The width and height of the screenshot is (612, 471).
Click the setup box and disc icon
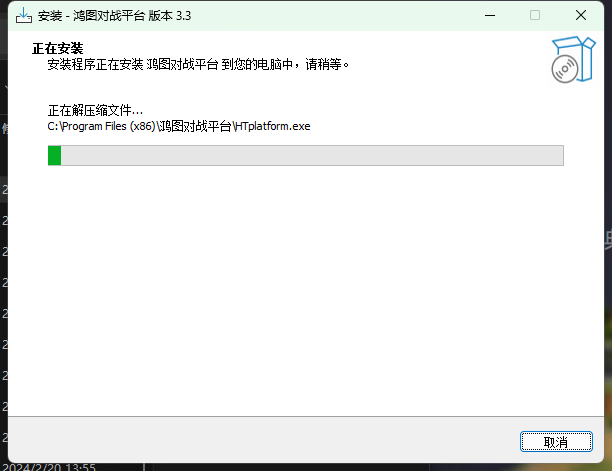point(573,59)
